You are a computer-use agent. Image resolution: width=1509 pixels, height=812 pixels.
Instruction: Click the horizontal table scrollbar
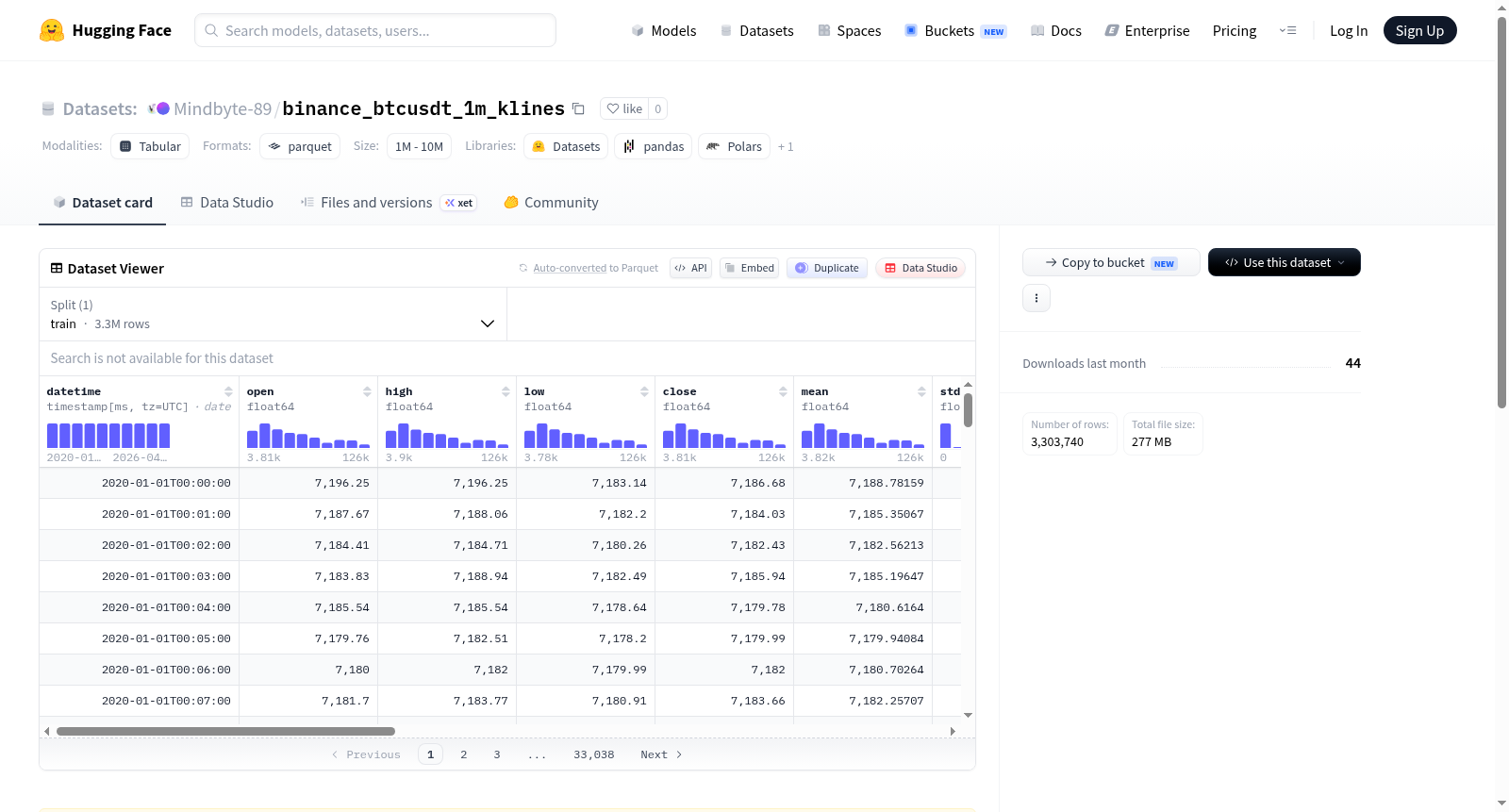225,731
